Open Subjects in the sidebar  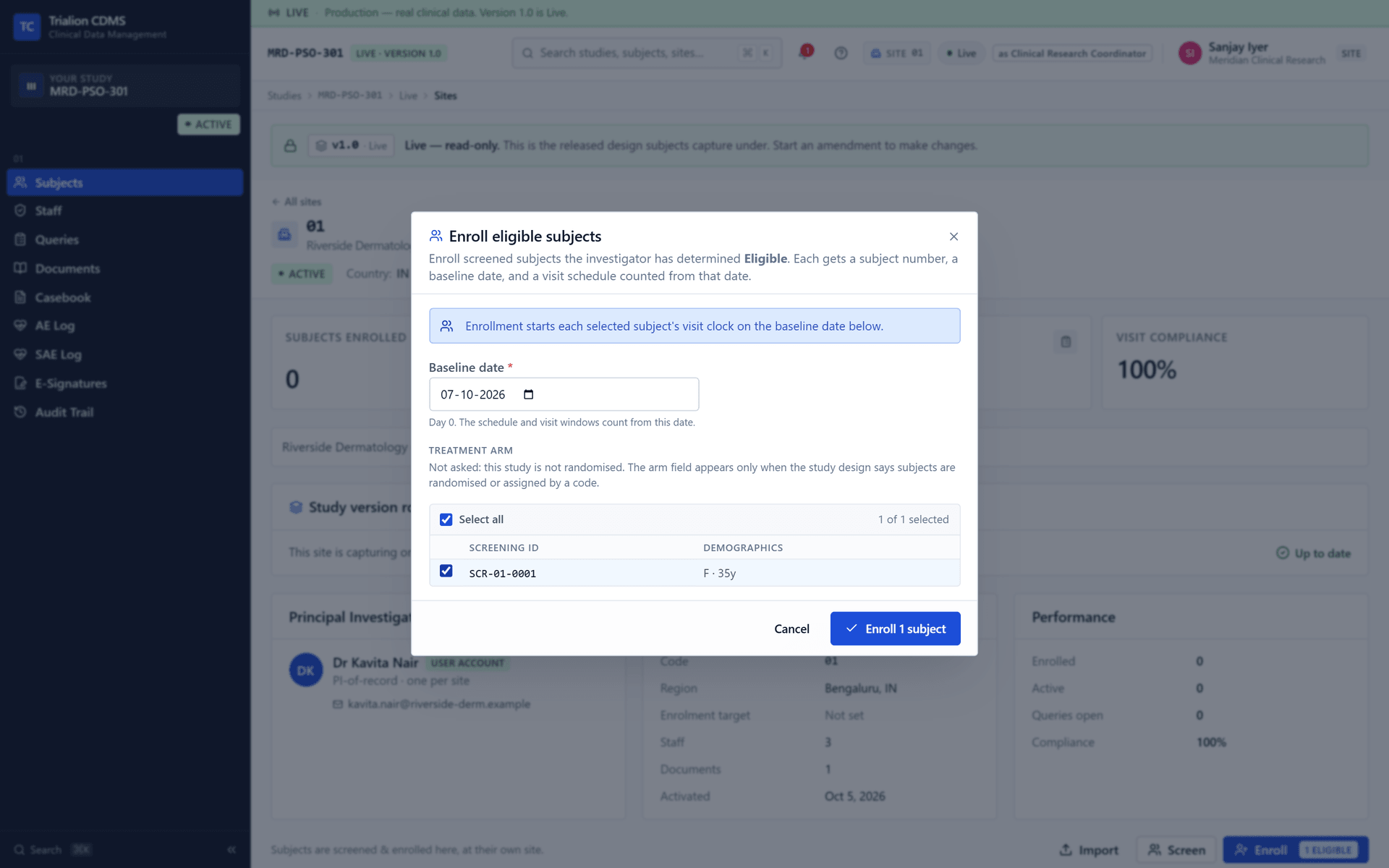(x=124, y=182)
